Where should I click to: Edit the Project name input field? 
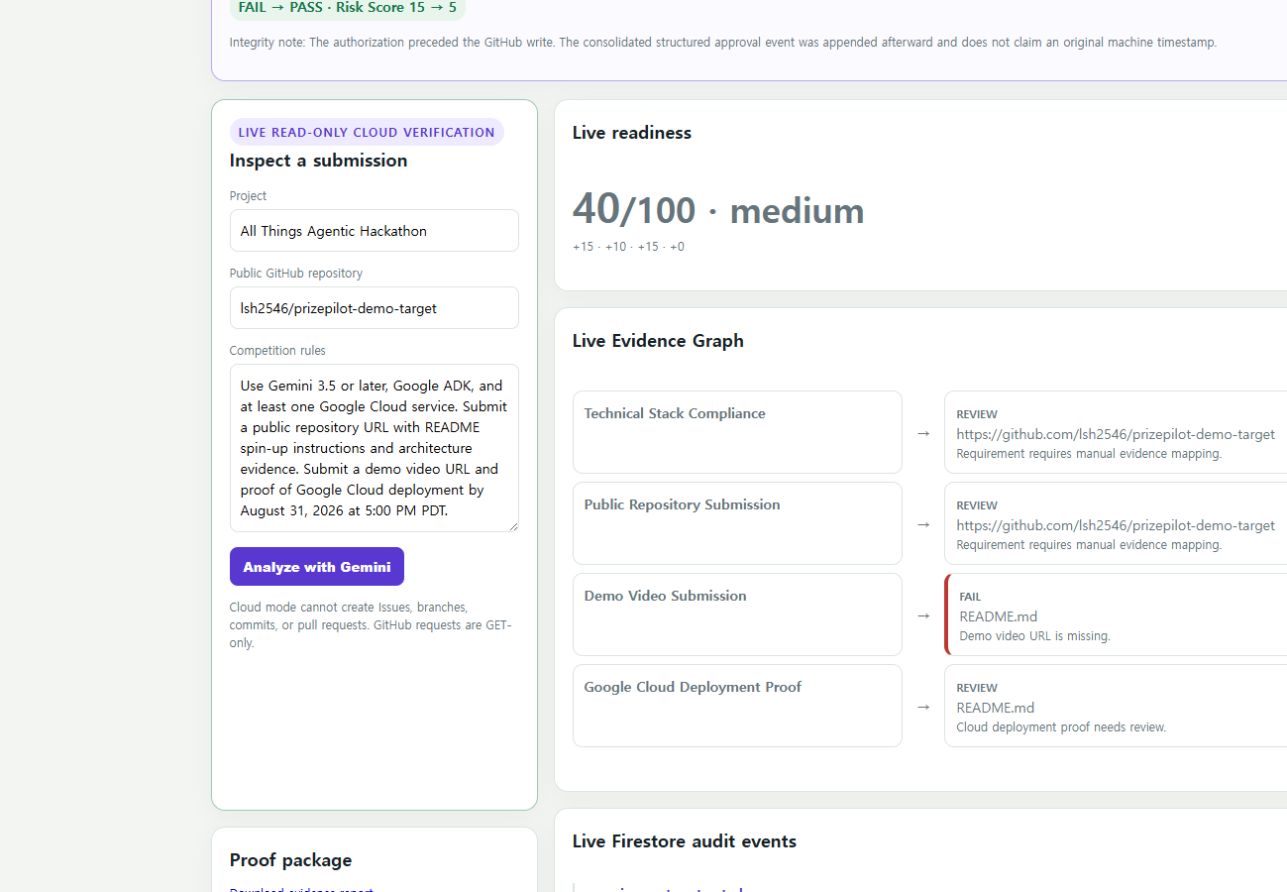(x=374, y=230)
